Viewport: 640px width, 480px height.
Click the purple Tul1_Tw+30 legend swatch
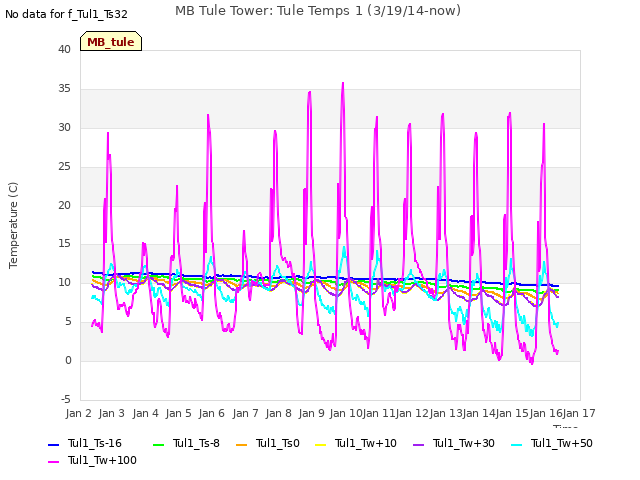pos(418,444)
